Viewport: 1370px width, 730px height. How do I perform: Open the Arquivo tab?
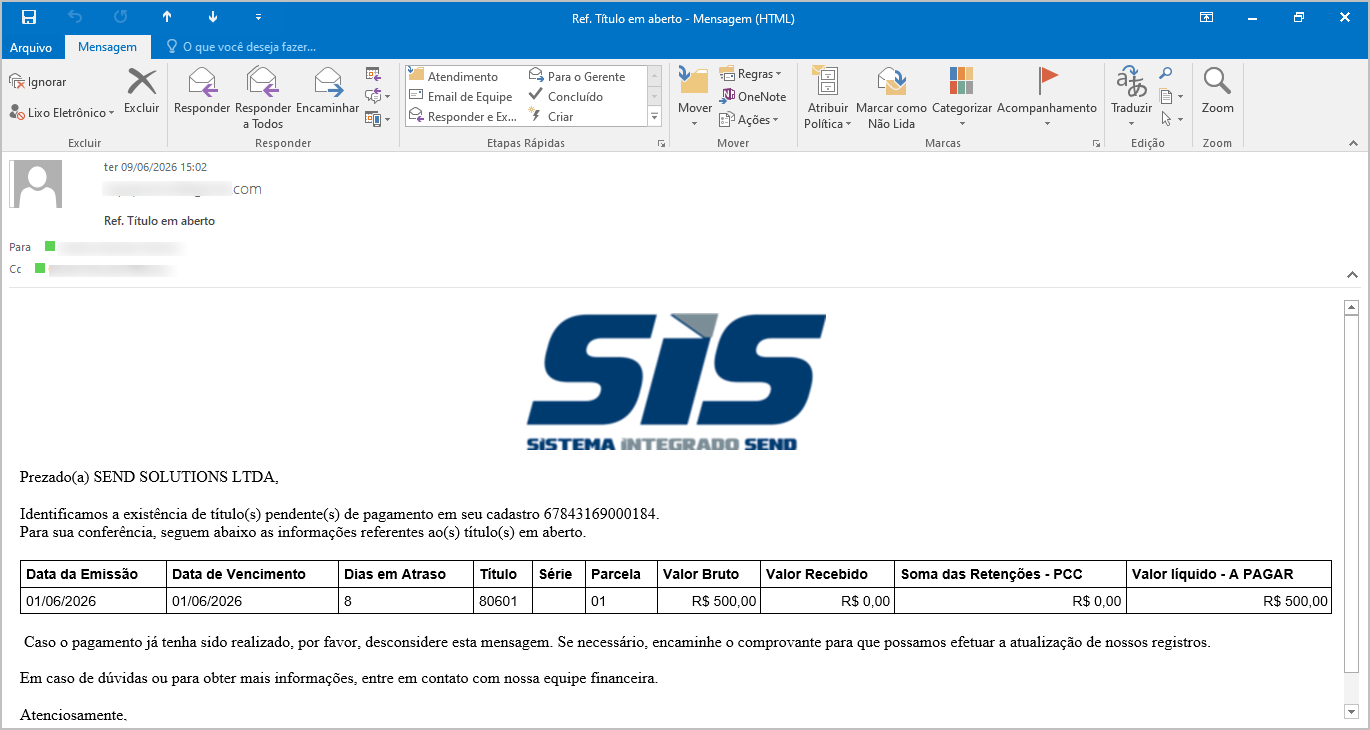31,47
